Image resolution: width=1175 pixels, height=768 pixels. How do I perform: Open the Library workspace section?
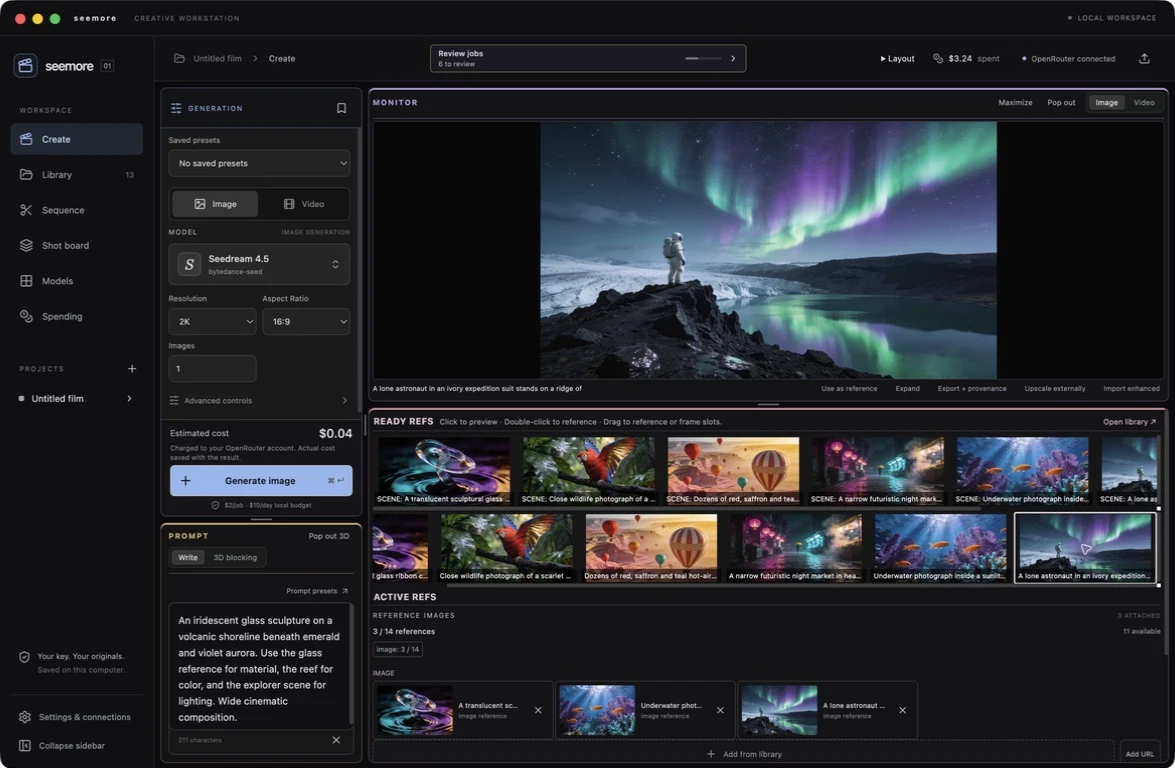pos(76,175)
